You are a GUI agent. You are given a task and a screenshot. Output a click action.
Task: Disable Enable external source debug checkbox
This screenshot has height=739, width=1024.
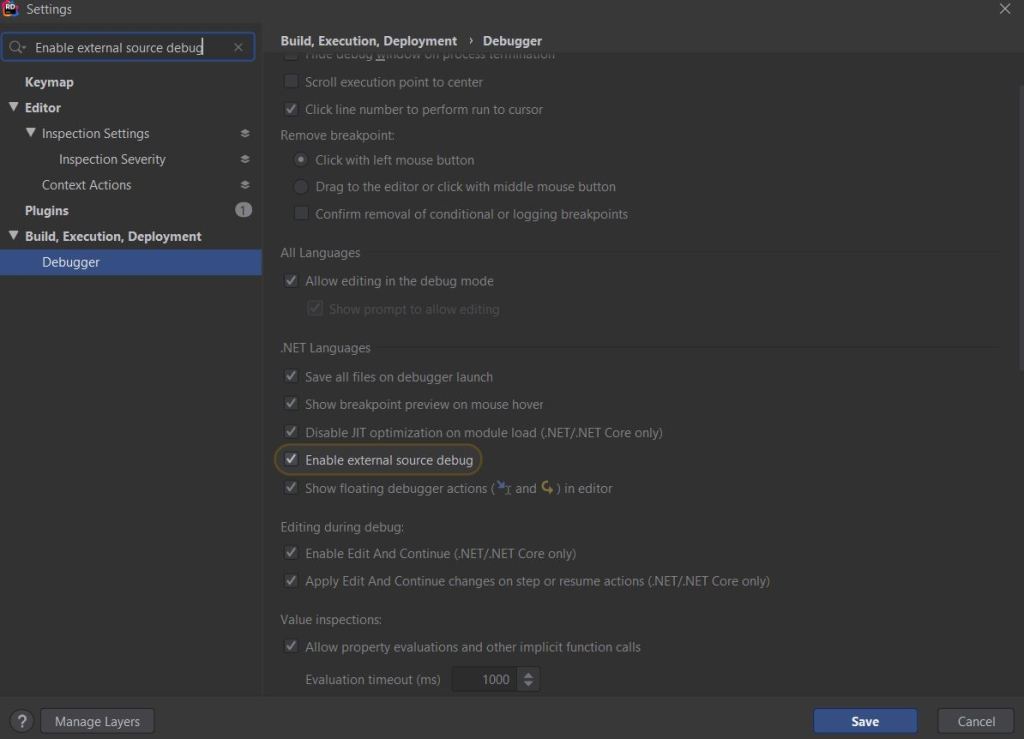click(x=291, y=460)
